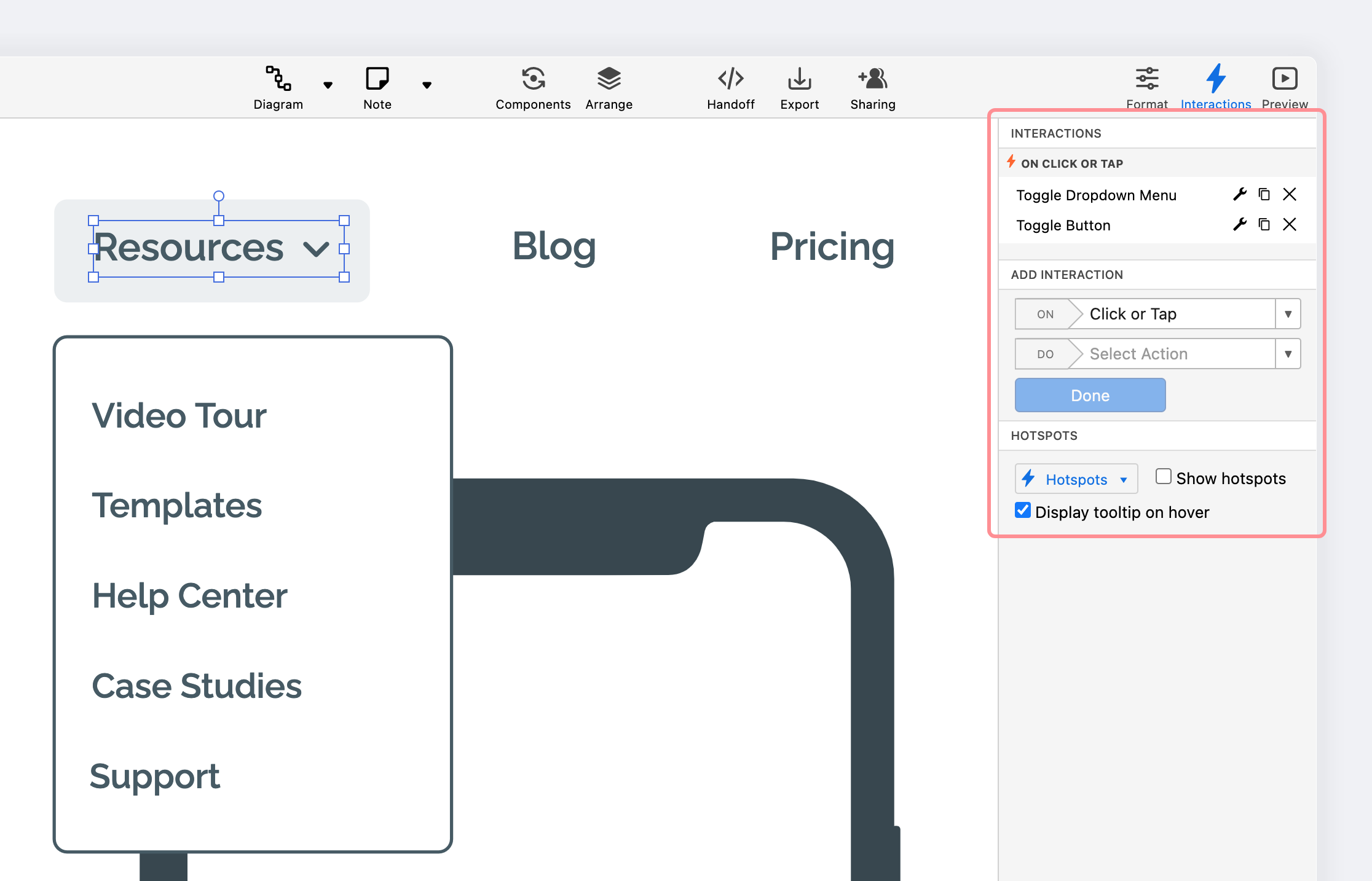Enable the Show hotspots checkbox
Screen dimensions: 1372x881
pos(1163,477)
